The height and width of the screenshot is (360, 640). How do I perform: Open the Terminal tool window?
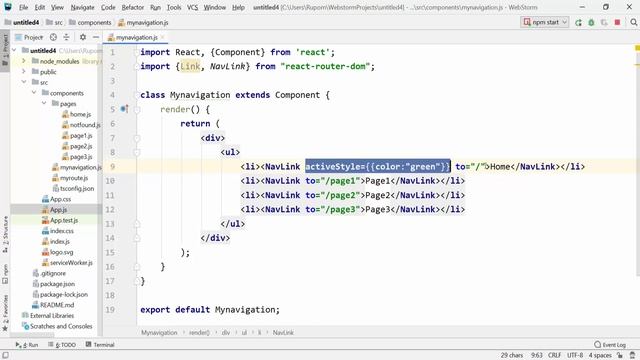(100, 344)
